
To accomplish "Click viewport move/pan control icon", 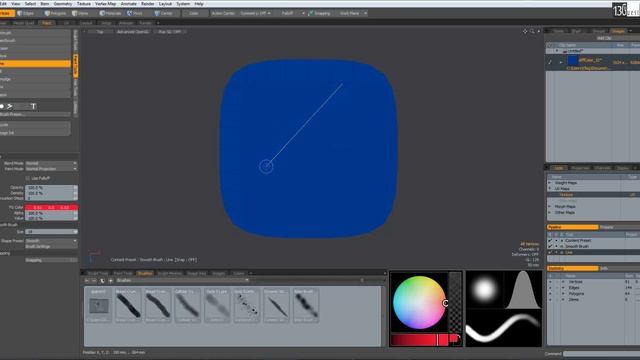I will (x=525, y=31).
